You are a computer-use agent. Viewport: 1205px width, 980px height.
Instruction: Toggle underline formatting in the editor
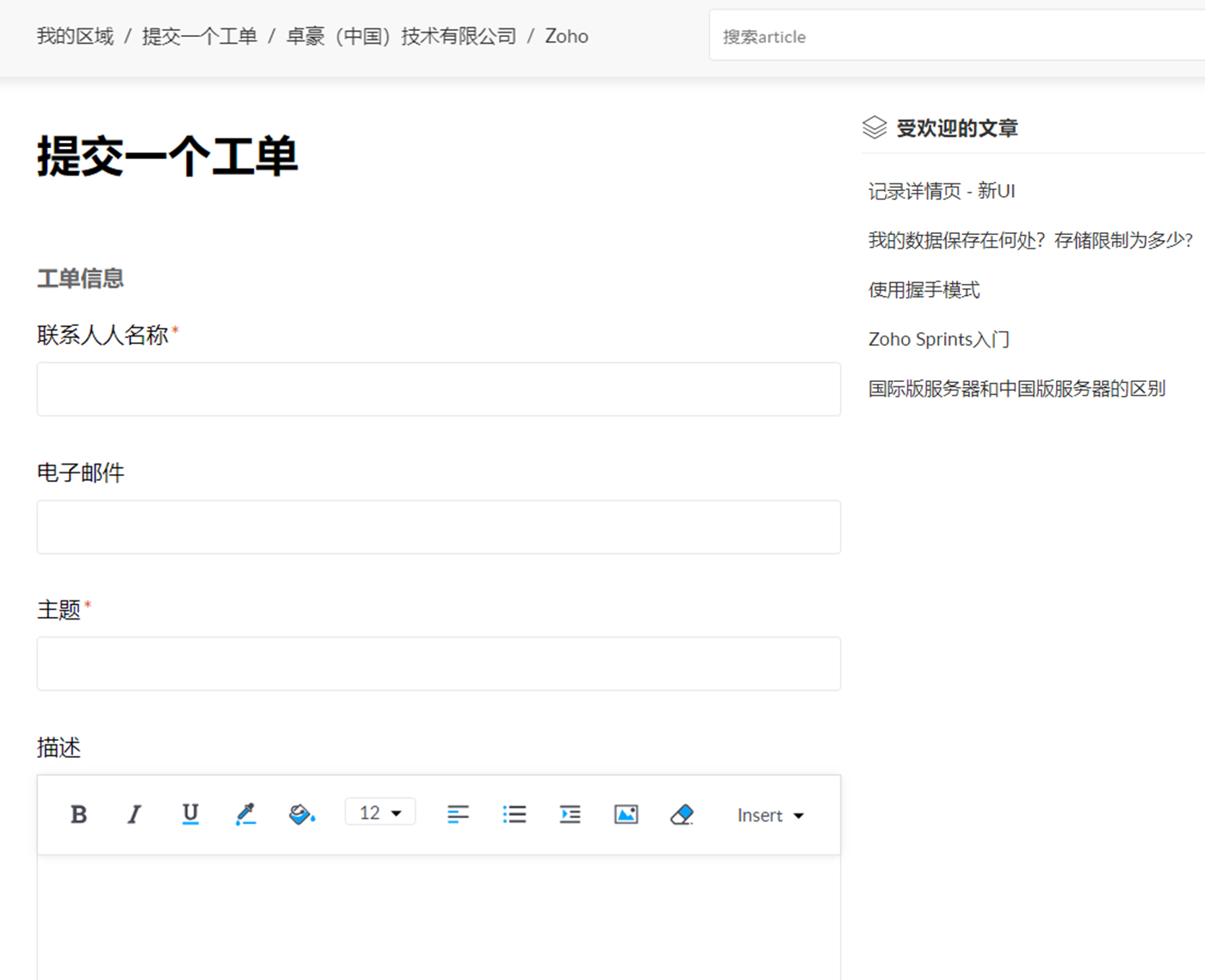(190, 814)
